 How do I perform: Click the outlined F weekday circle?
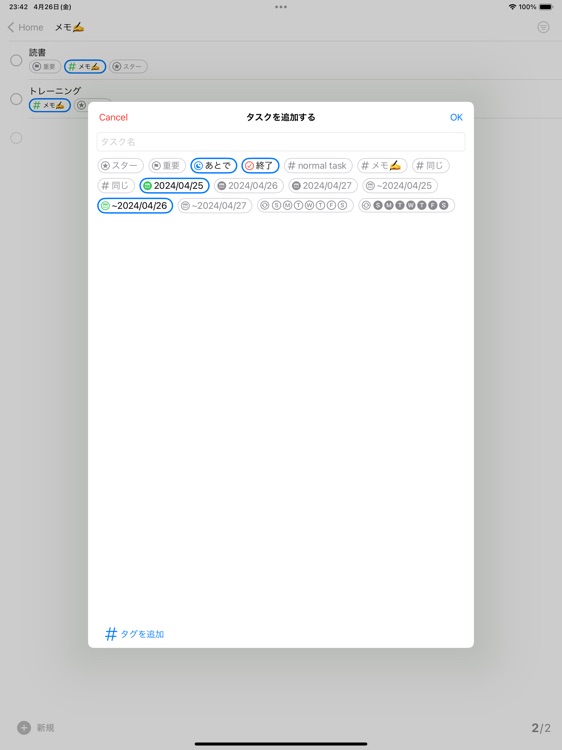331,206
